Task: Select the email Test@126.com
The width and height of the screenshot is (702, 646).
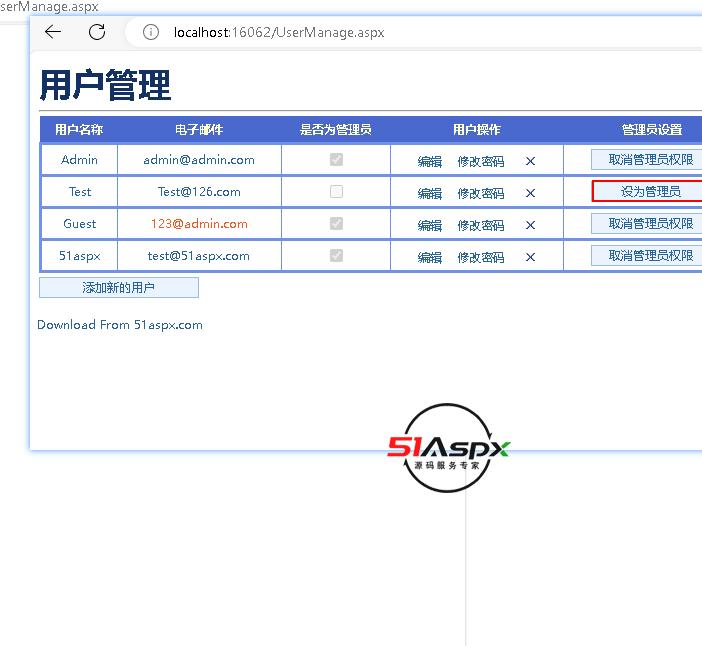Action: pyautogui.click(x=199, y=192)
